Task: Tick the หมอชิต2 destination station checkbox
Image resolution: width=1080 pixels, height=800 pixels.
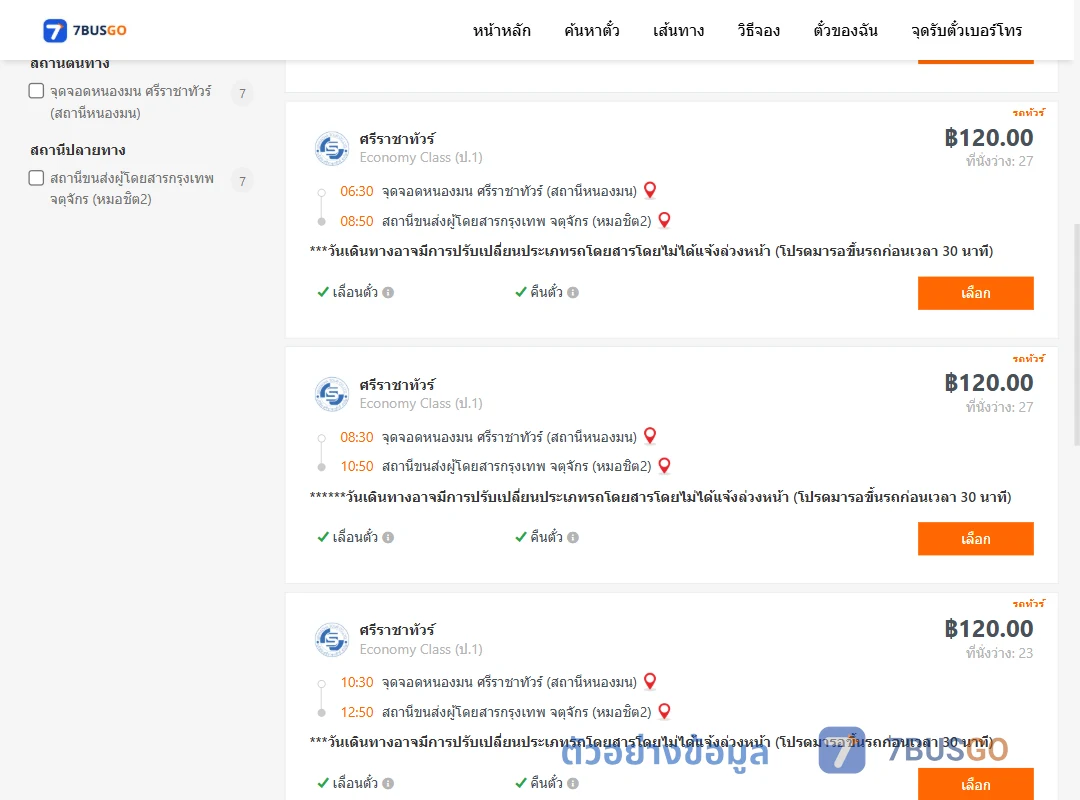Action: pyautogui.click(x=37, y=178)
